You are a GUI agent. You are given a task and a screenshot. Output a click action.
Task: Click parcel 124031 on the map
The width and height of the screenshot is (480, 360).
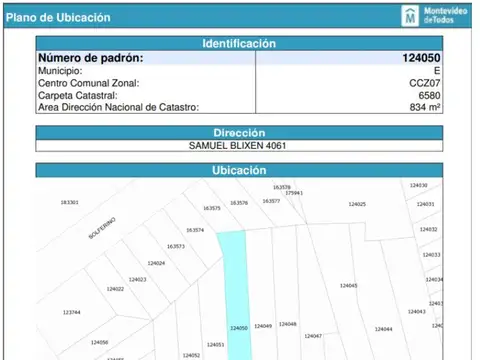coord(425,204)
